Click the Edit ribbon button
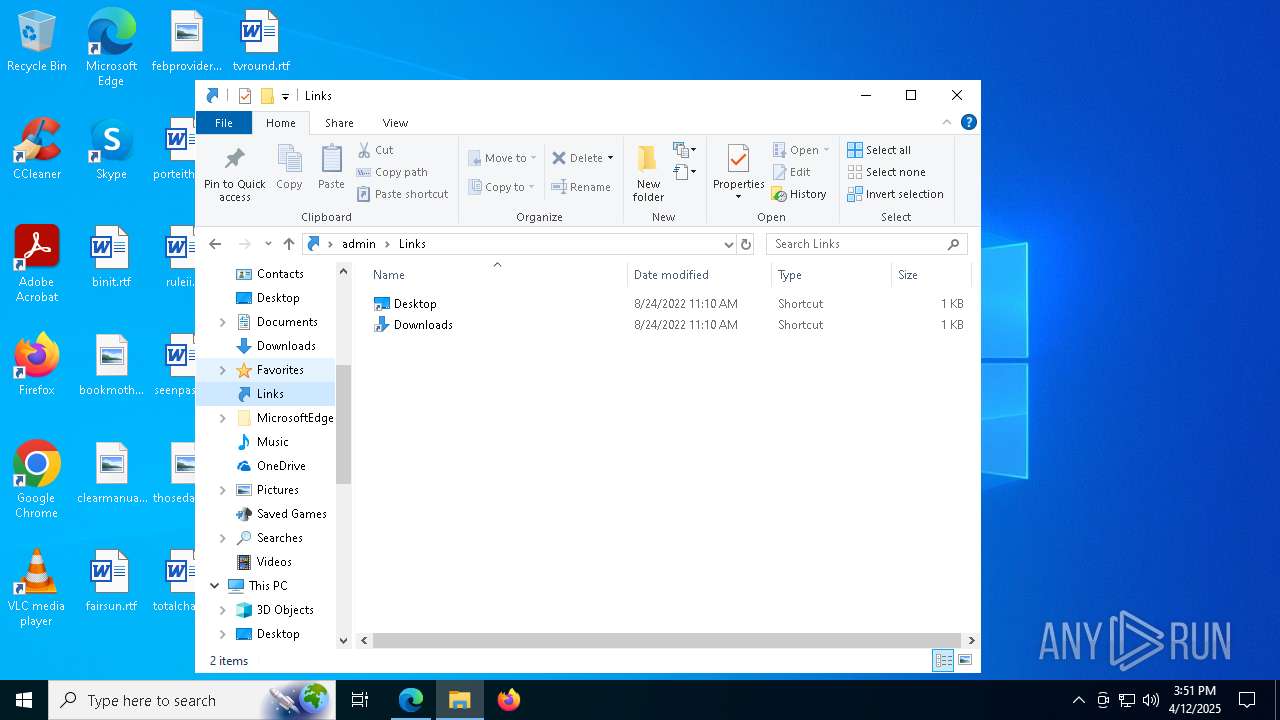 [x=792, y=172]
